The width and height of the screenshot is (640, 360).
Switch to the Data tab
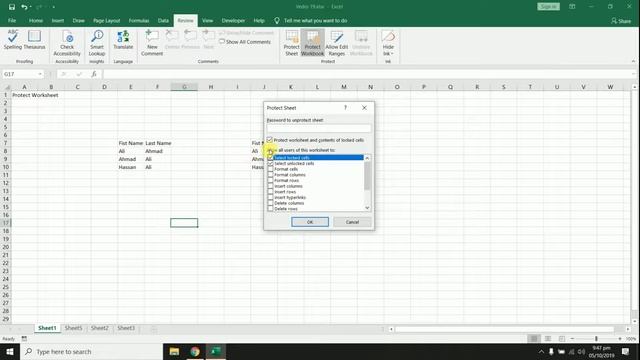(x=163, y=20)
